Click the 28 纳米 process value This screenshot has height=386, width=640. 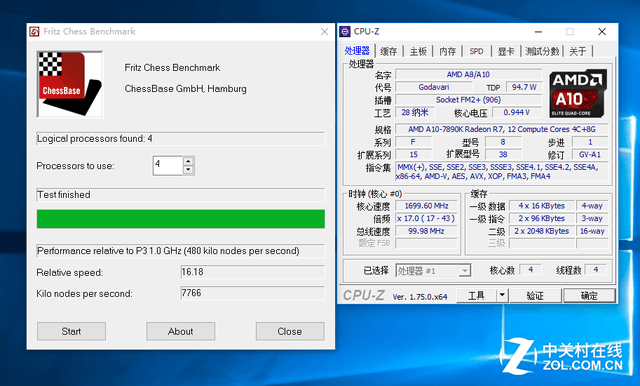415,113
